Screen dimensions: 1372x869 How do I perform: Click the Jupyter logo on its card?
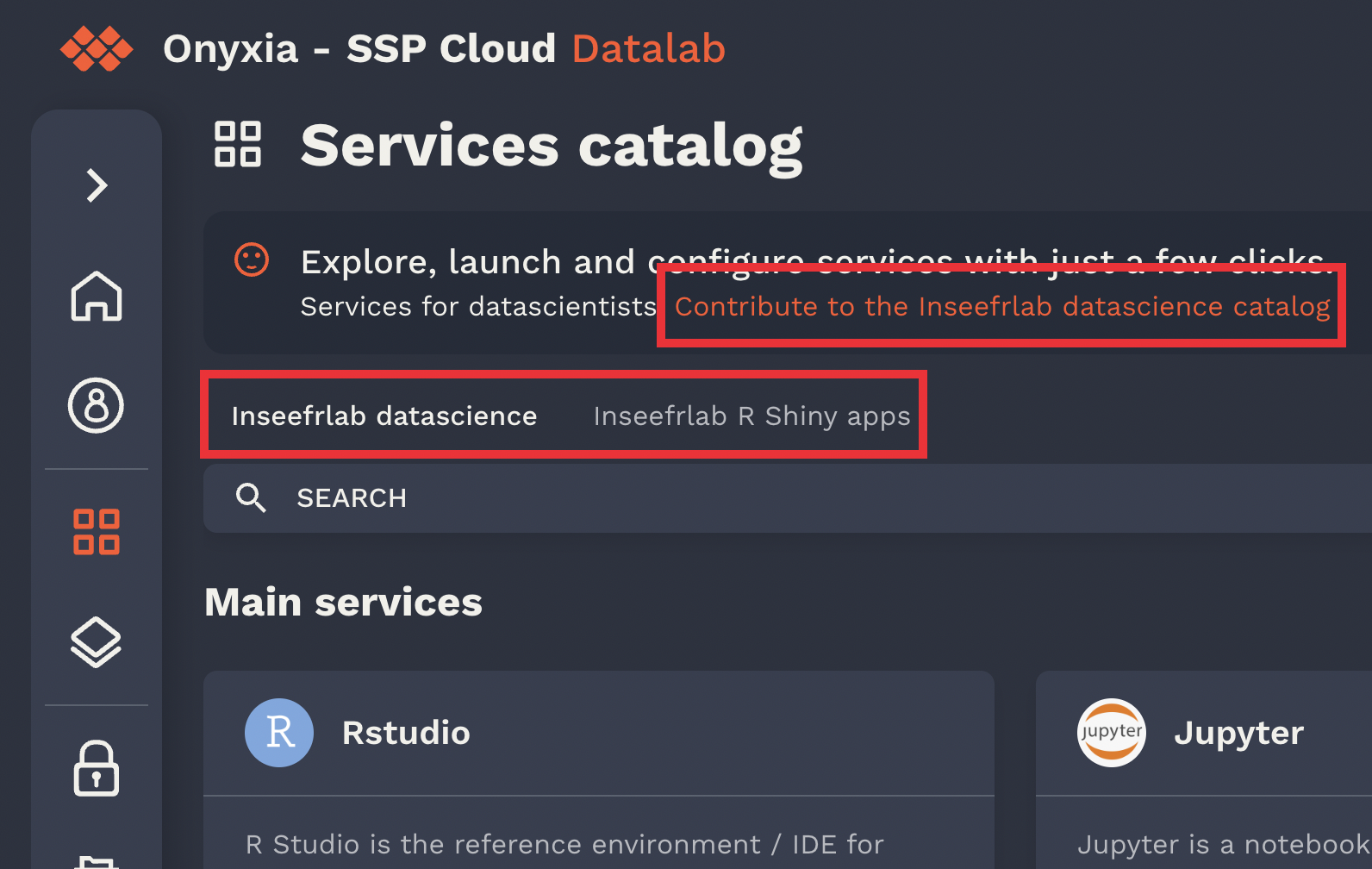[1112, 733]
